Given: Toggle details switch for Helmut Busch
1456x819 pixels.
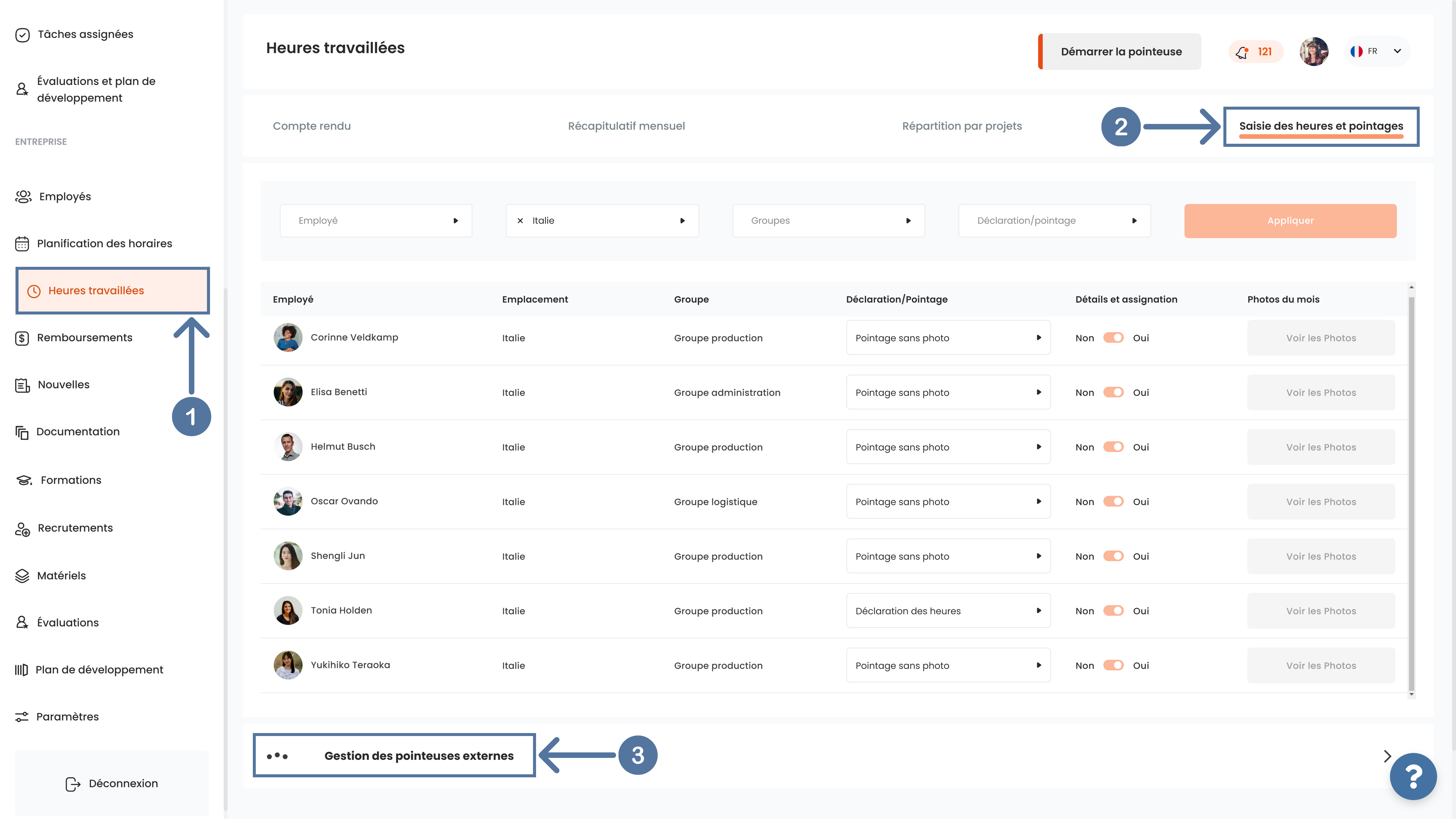Looking at the screenshot, I should pos(1114,447).
